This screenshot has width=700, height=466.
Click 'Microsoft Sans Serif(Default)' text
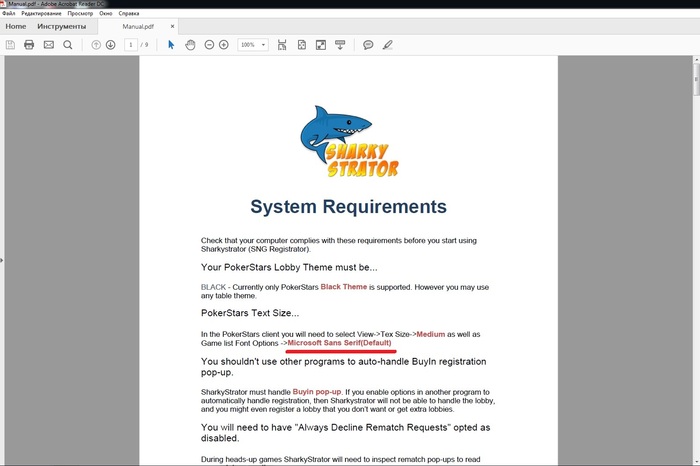(x=339, y=343)
